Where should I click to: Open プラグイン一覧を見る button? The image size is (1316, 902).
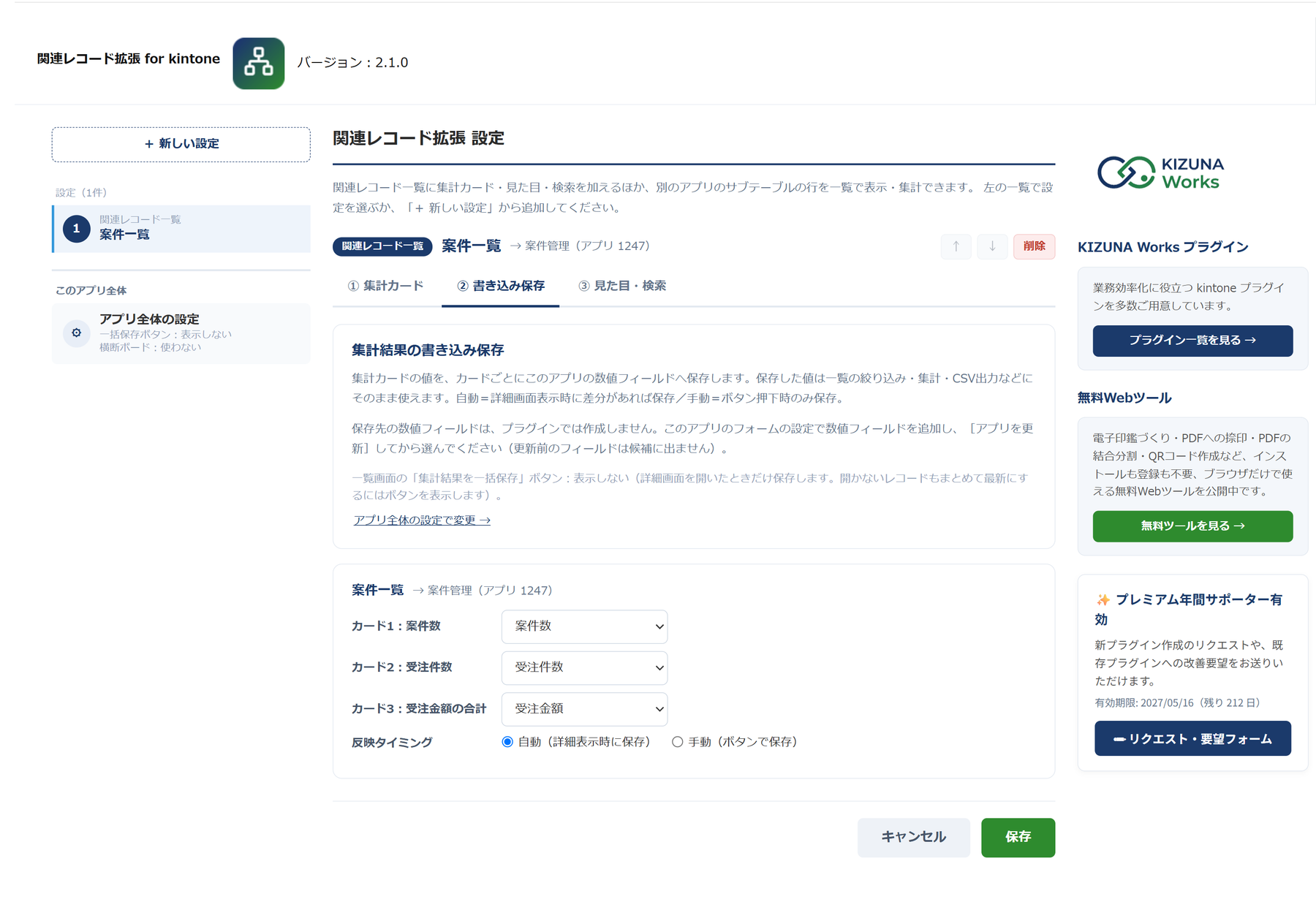(1192, 341)
